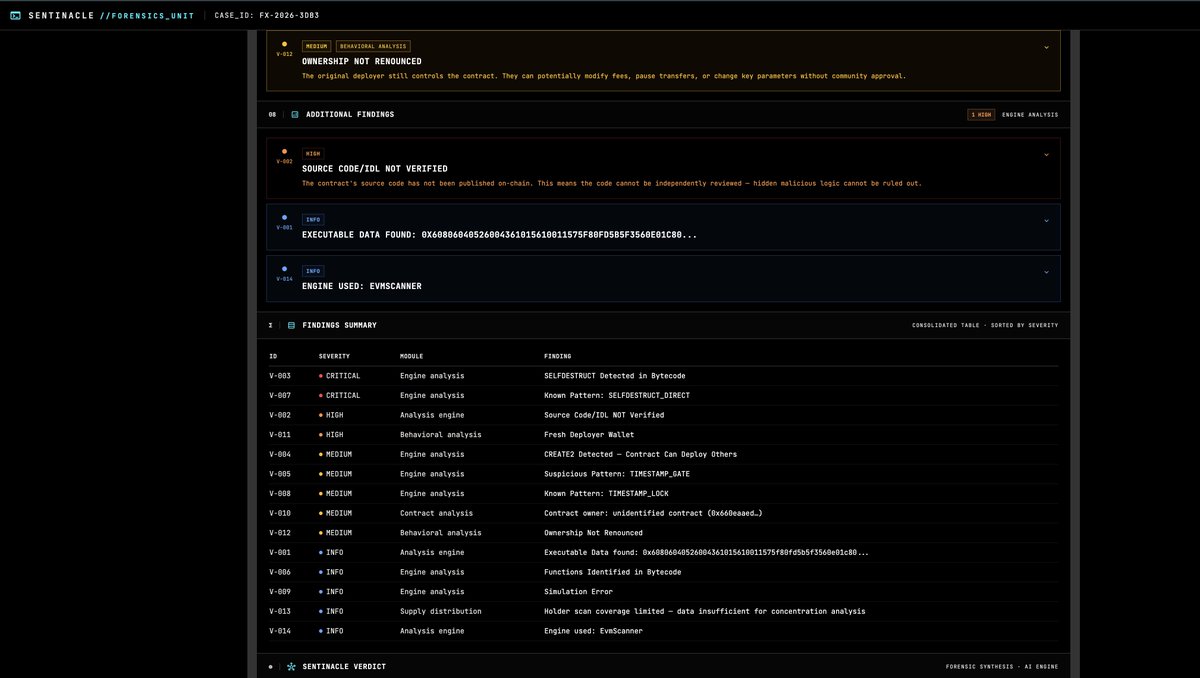1200x678 pixels.
Task: Click Suspicious Pattern: TIMESTAMP_GATE finding
Action: [616, 474]
